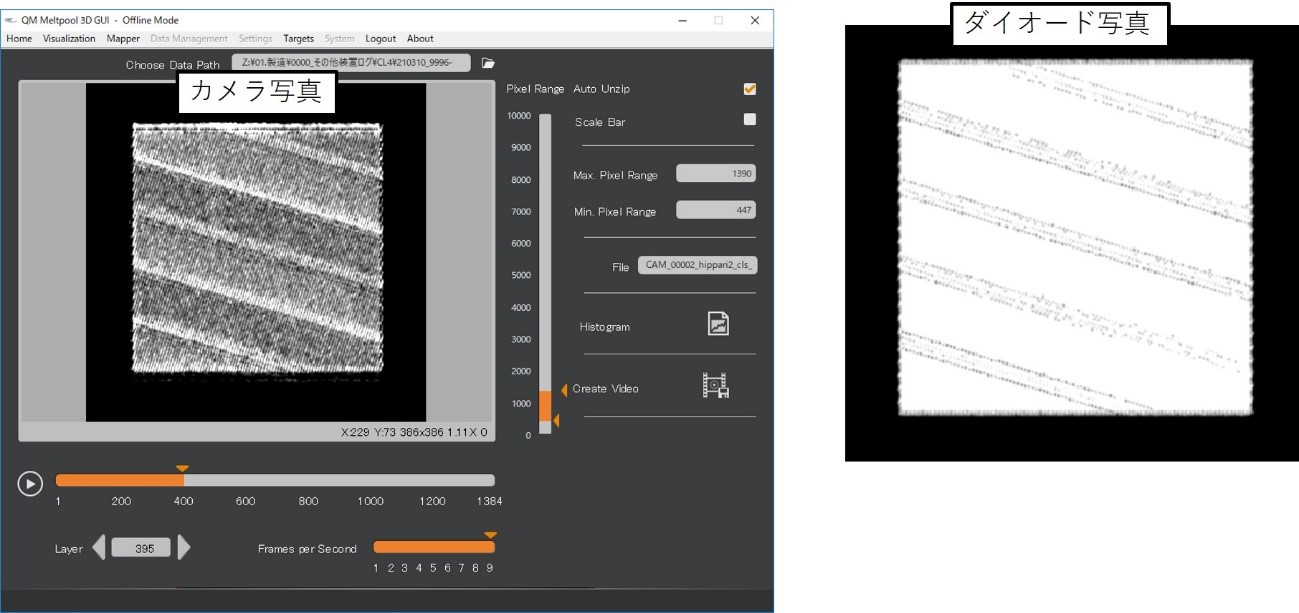Viewport: 1299px width, 613px height.
Task: Click the Max. Pixel Range value field
Action: (x=716, y=174)
